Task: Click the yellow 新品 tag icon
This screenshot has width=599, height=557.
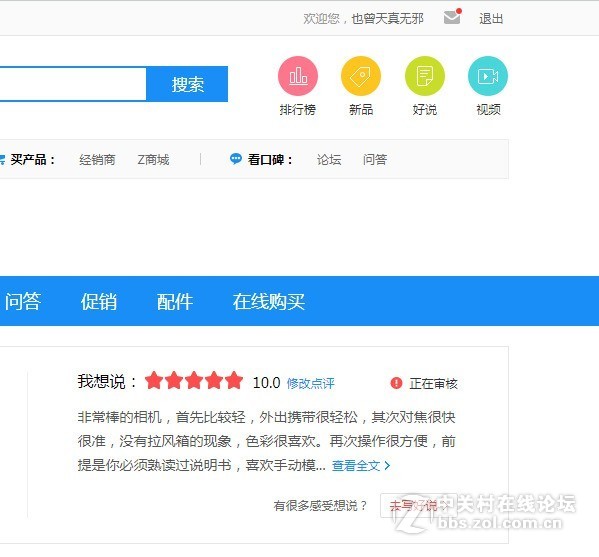Action: 361,76
